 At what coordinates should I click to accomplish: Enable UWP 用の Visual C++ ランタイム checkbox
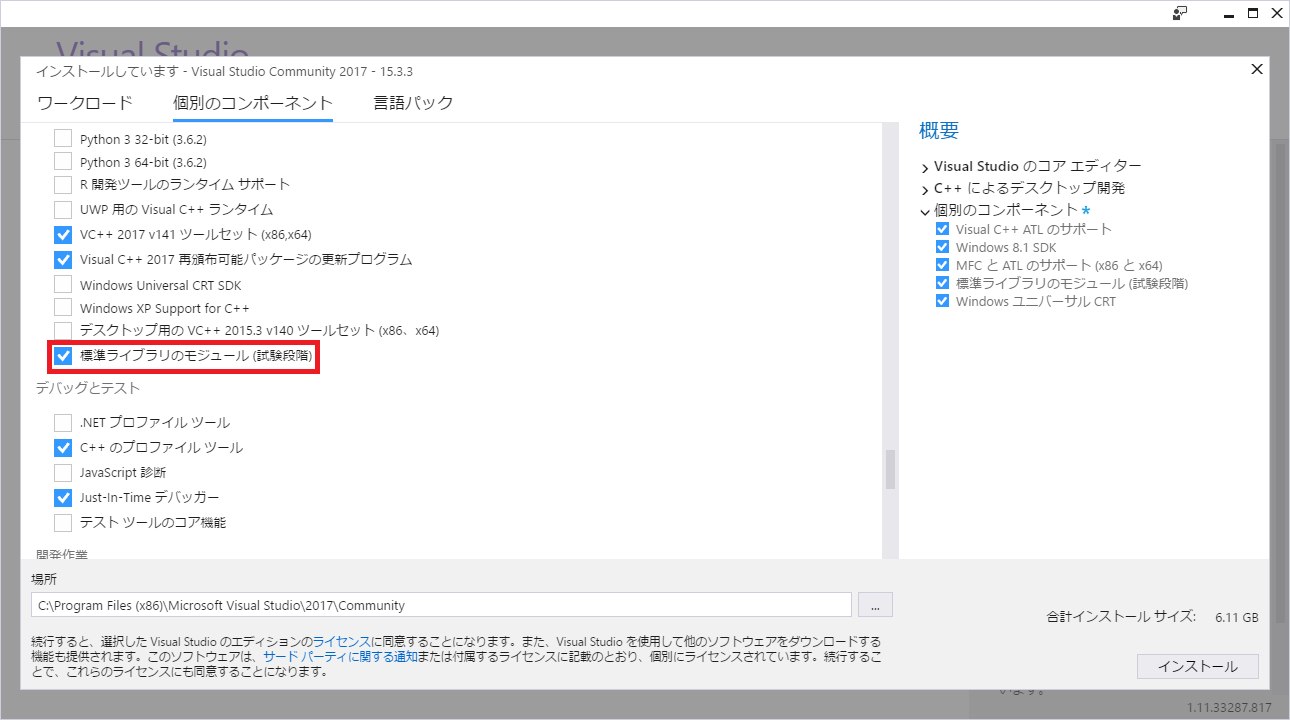point(63,210)
